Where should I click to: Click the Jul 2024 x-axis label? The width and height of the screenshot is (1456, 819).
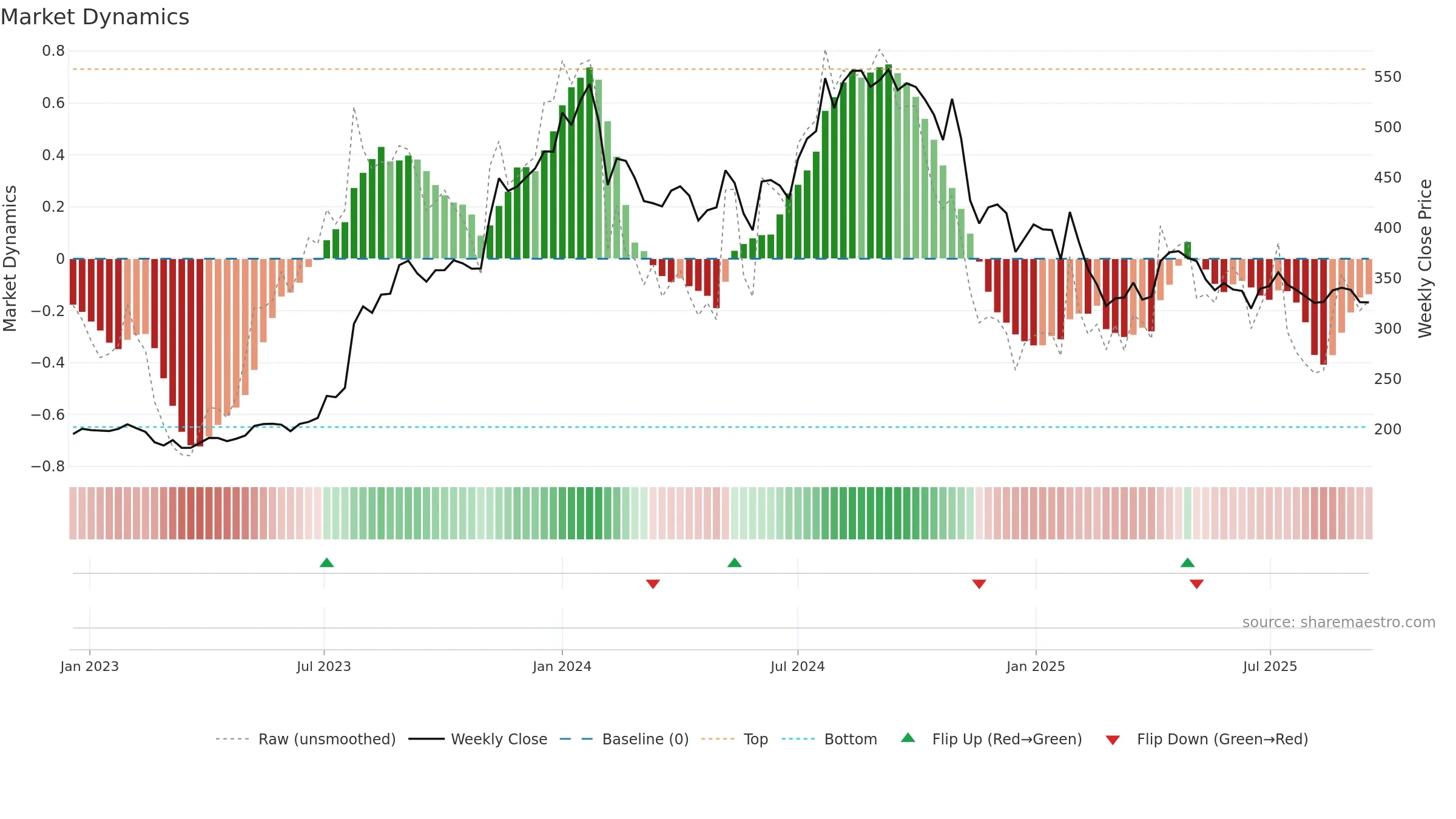click(x=798, y=666)
